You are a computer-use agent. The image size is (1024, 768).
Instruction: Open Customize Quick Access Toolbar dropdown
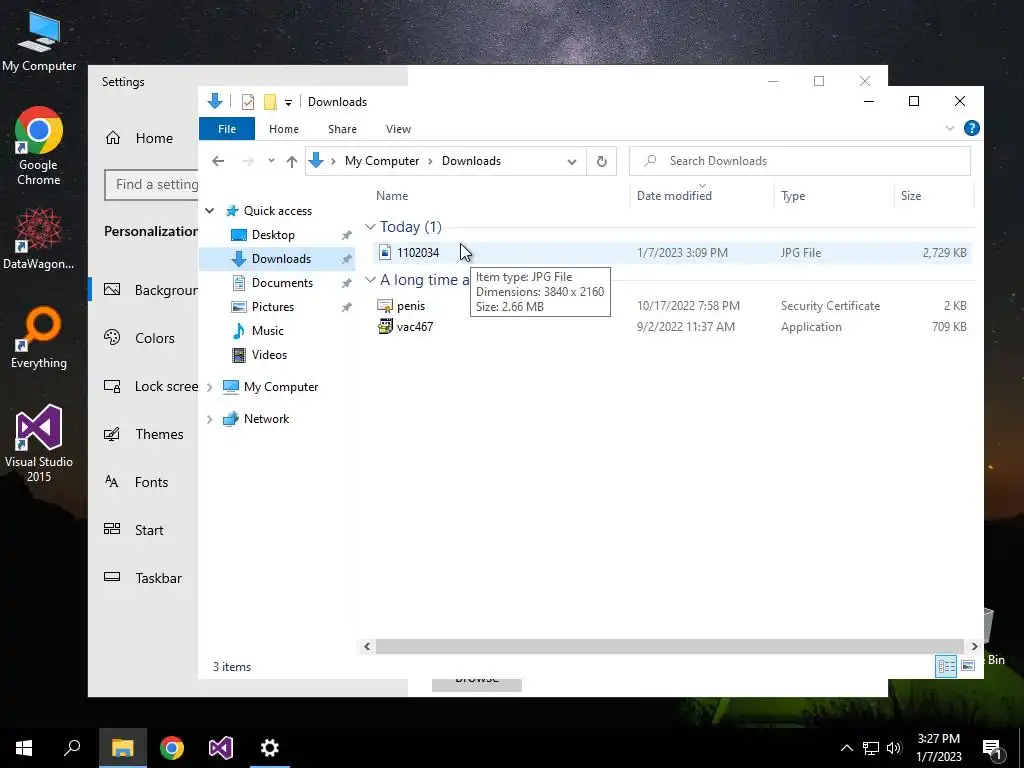pyautogui.click(x=288, y=103)
